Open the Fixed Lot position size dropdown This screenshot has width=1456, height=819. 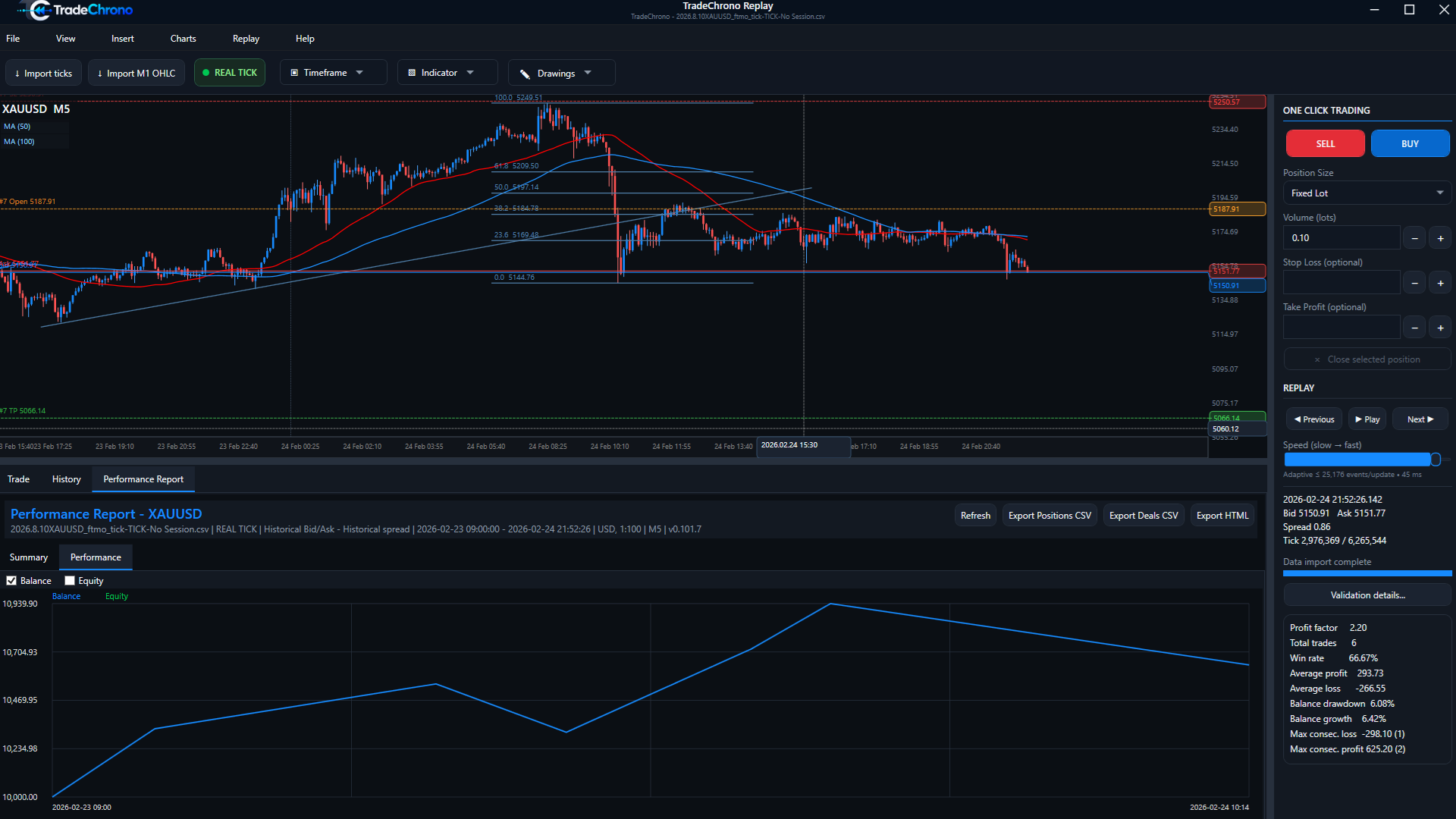point(1367,193)
